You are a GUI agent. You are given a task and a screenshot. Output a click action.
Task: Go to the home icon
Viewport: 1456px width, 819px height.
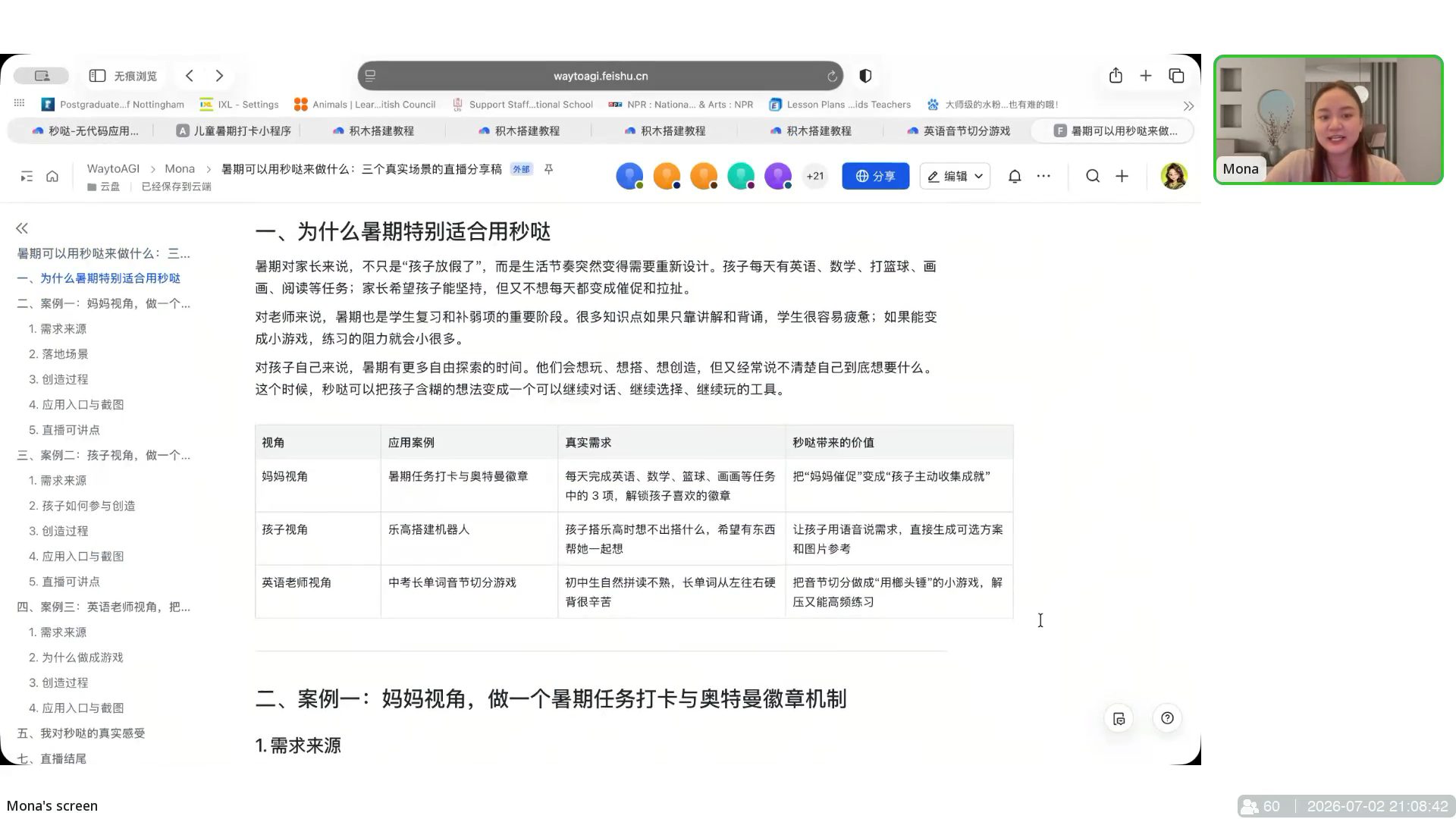[x=52, y=176]
